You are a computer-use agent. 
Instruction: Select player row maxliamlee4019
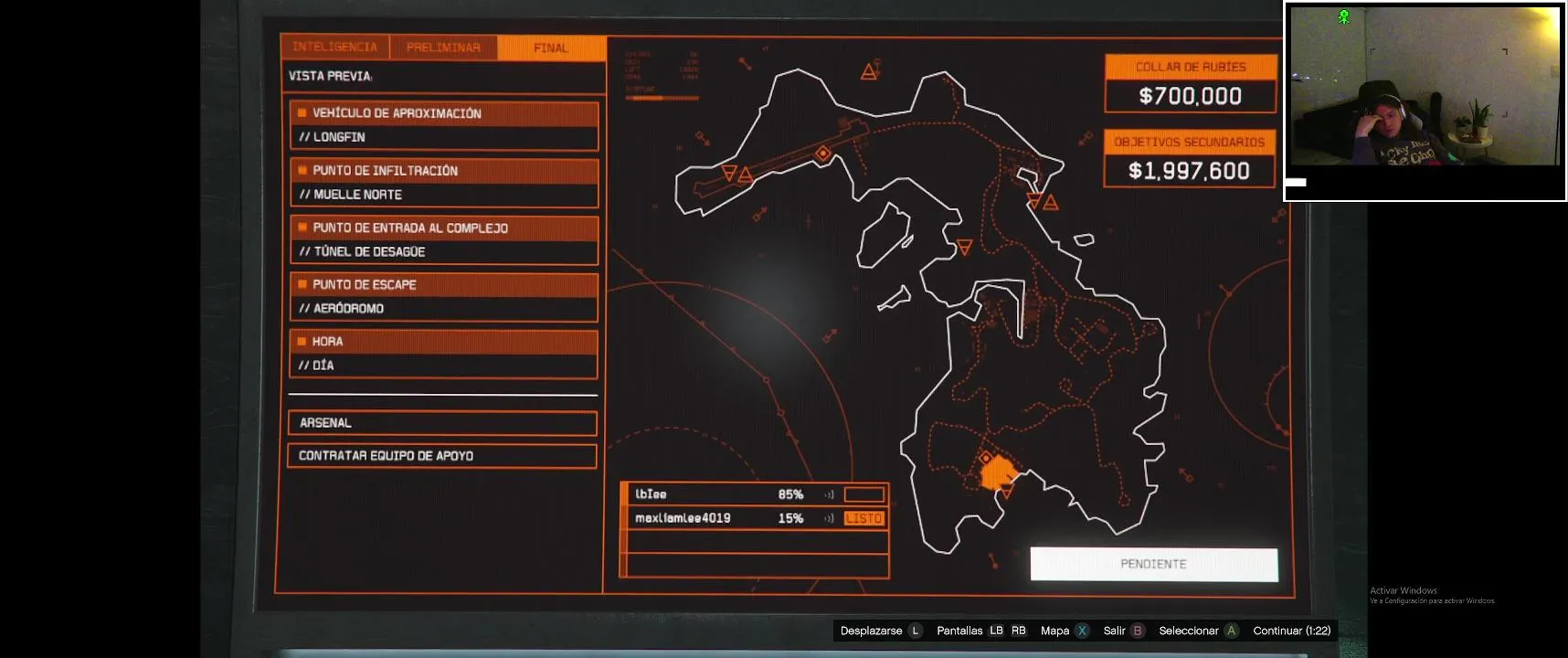757,518
